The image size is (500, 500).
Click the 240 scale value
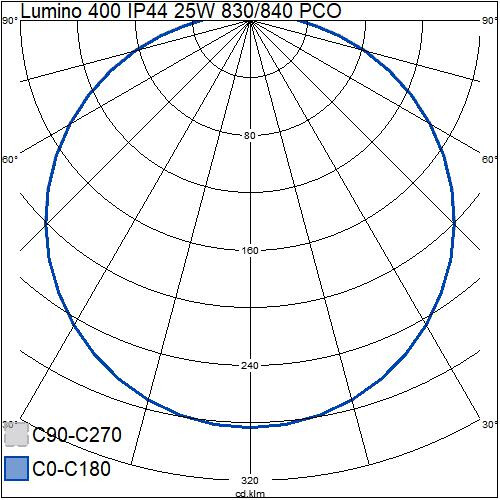point(250,366)
